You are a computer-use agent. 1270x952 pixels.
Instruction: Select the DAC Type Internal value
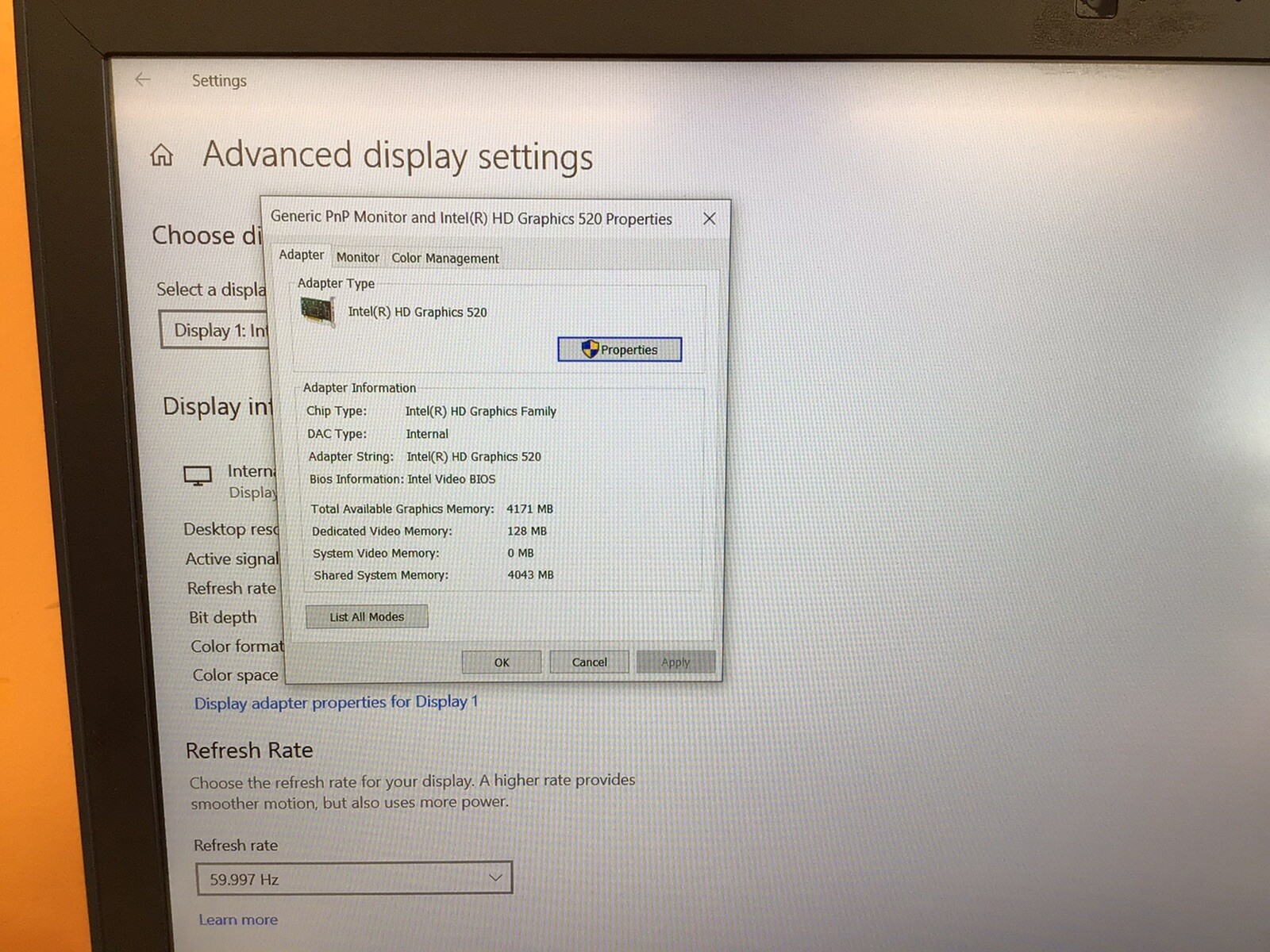point(427,434)
